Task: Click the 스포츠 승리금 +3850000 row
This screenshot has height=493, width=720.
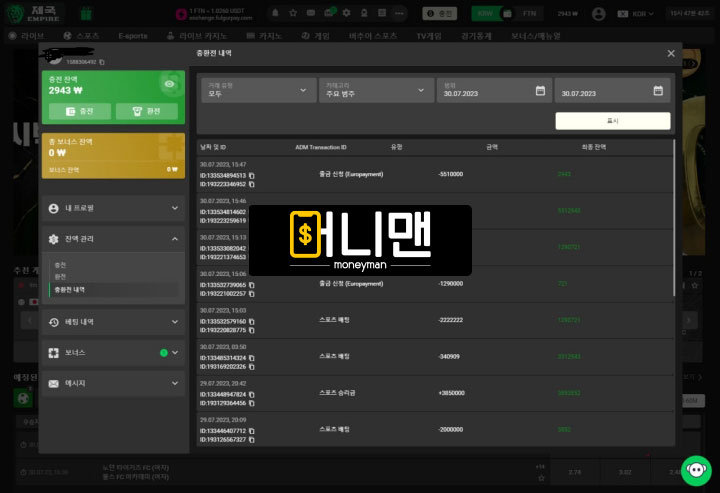Action: pyautogui.click(x=435, y=393)
